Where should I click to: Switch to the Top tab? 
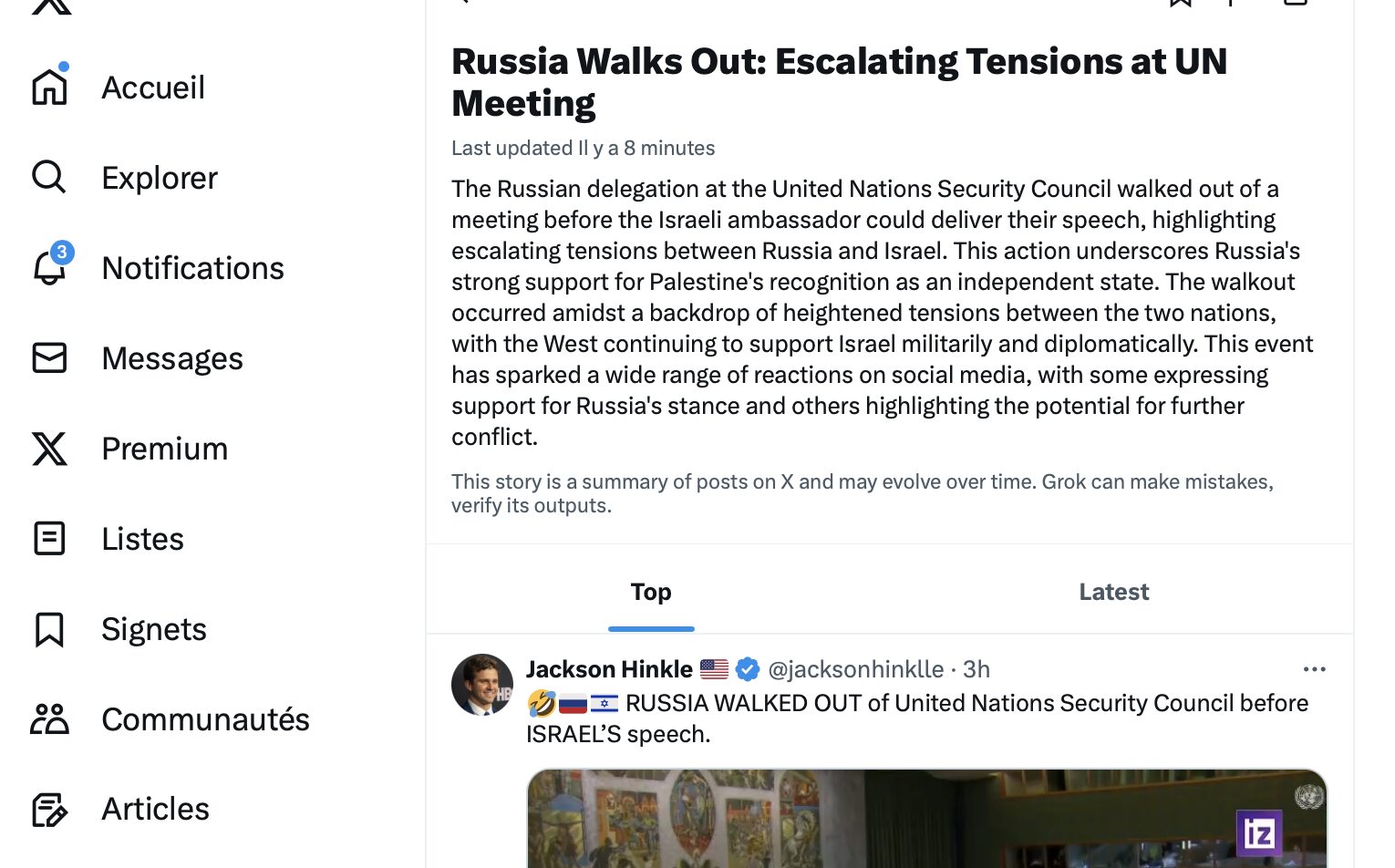click(651, 592)
